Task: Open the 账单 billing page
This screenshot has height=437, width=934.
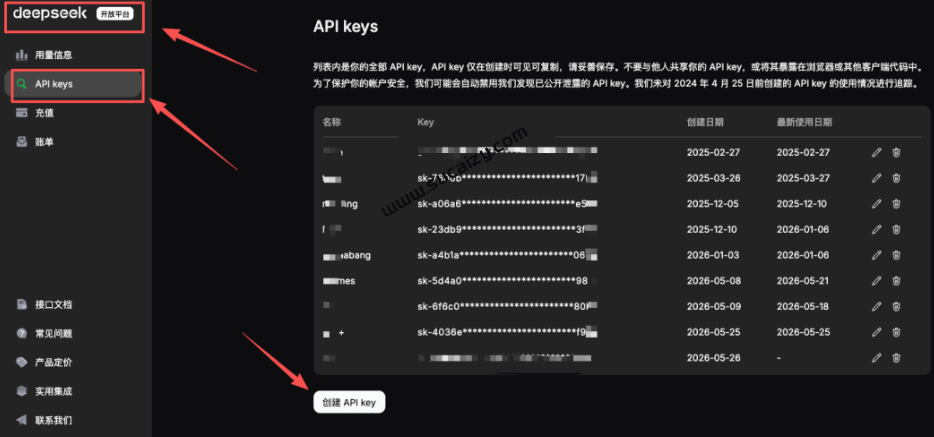Action: click(x=44, y=142)
